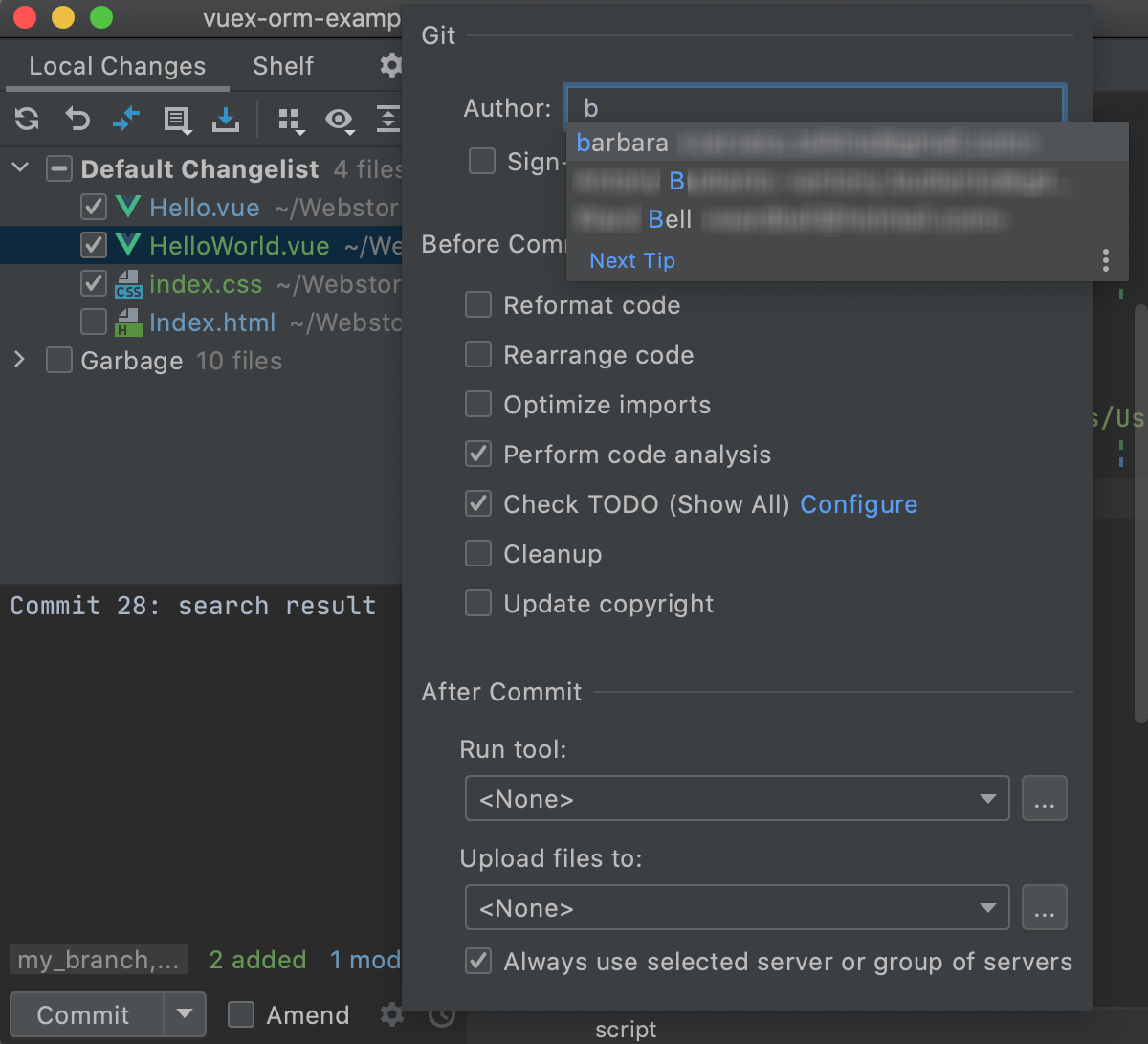Click the Rollback arrow icon

pos(77,119)
